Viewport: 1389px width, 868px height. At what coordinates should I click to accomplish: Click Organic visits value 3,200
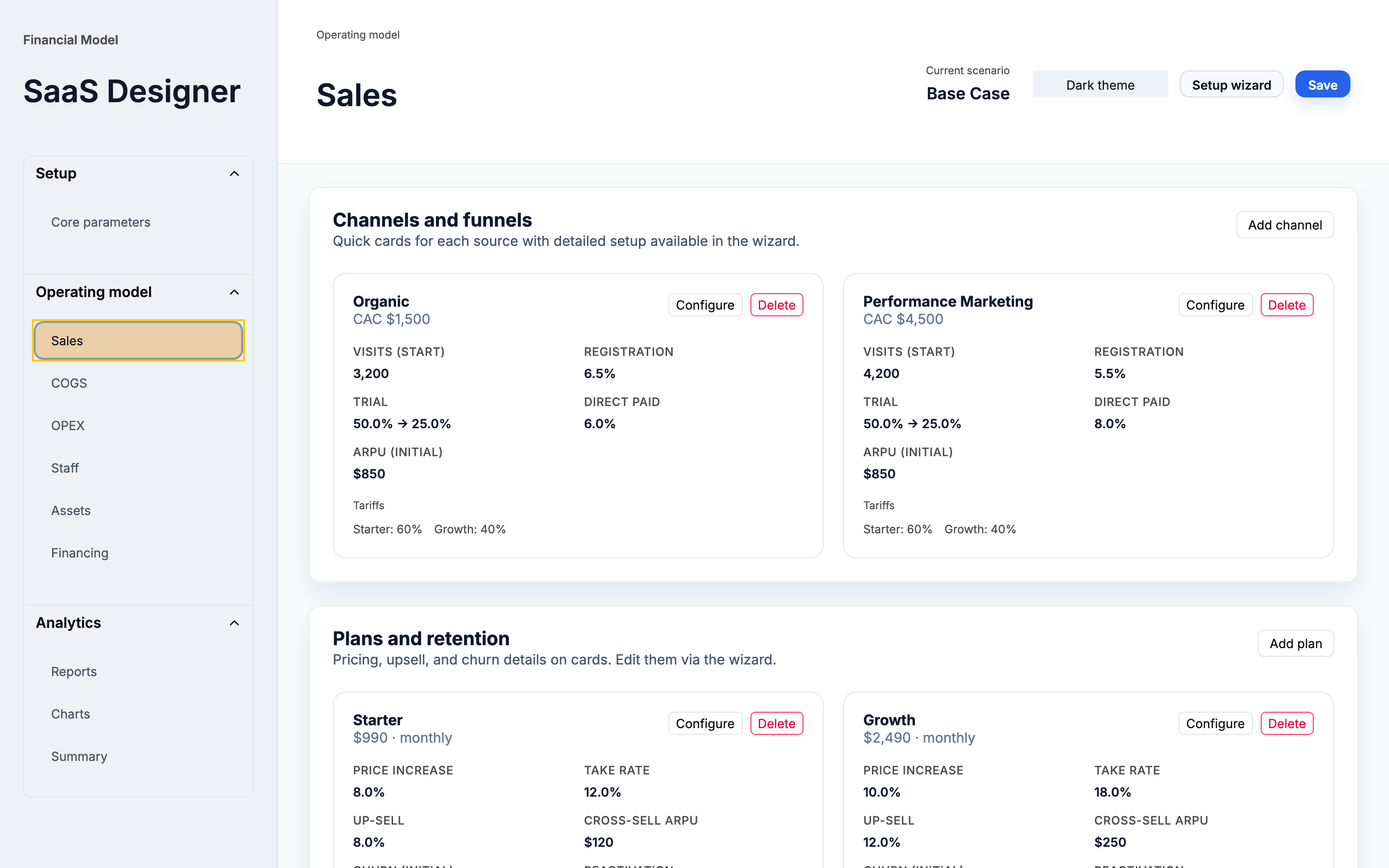[x=371, y=374]
